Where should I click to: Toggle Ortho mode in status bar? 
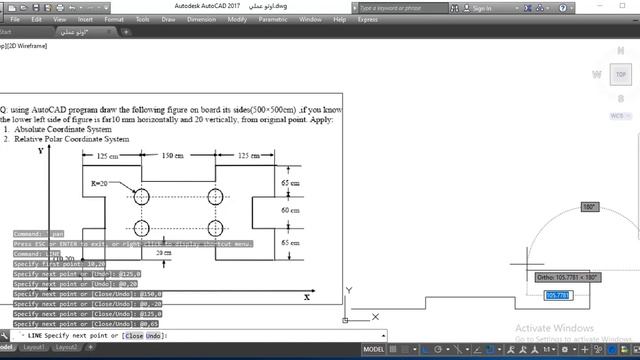[x=425, y=349]
